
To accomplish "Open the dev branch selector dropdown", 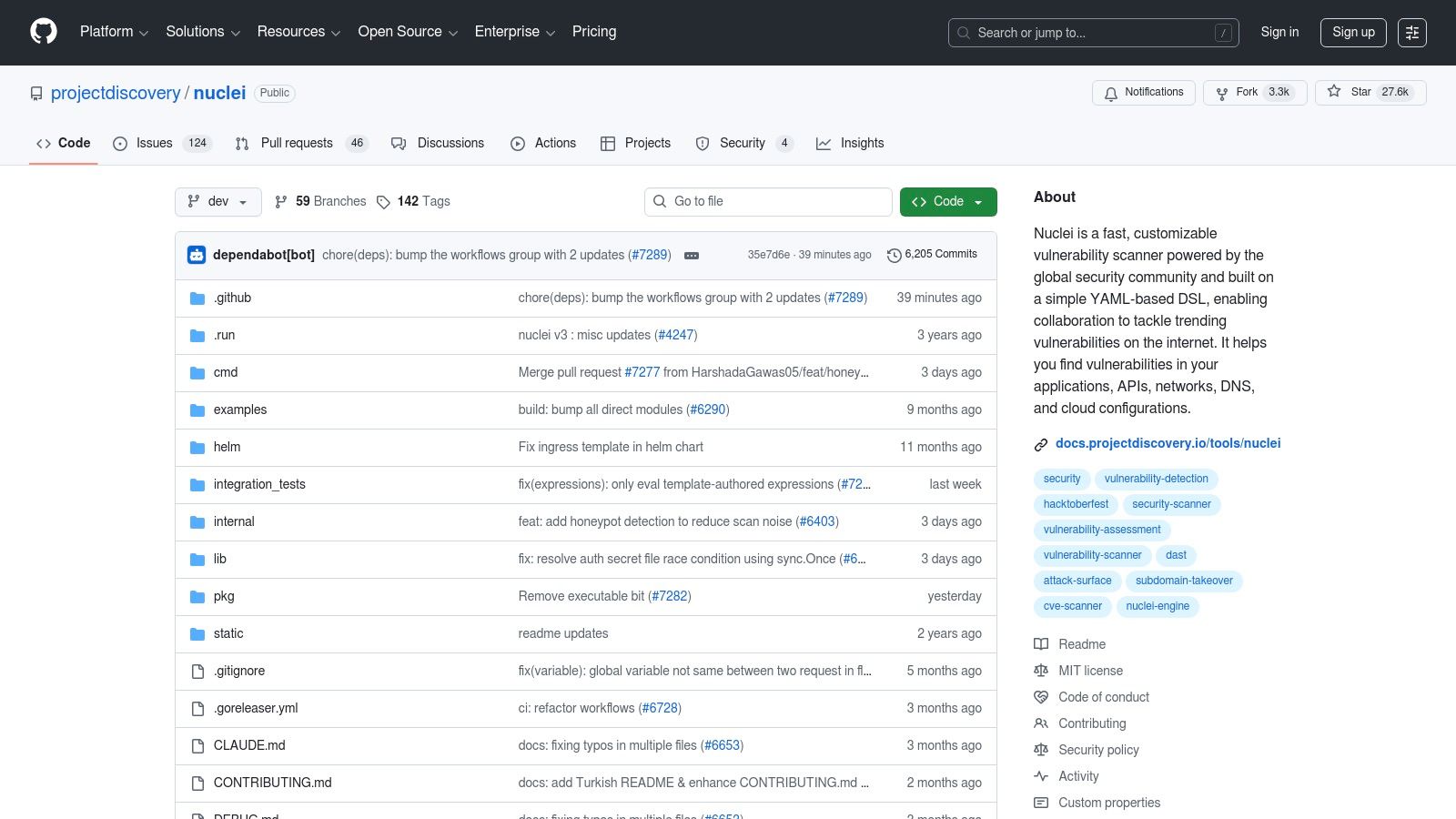I will [217, 201].
